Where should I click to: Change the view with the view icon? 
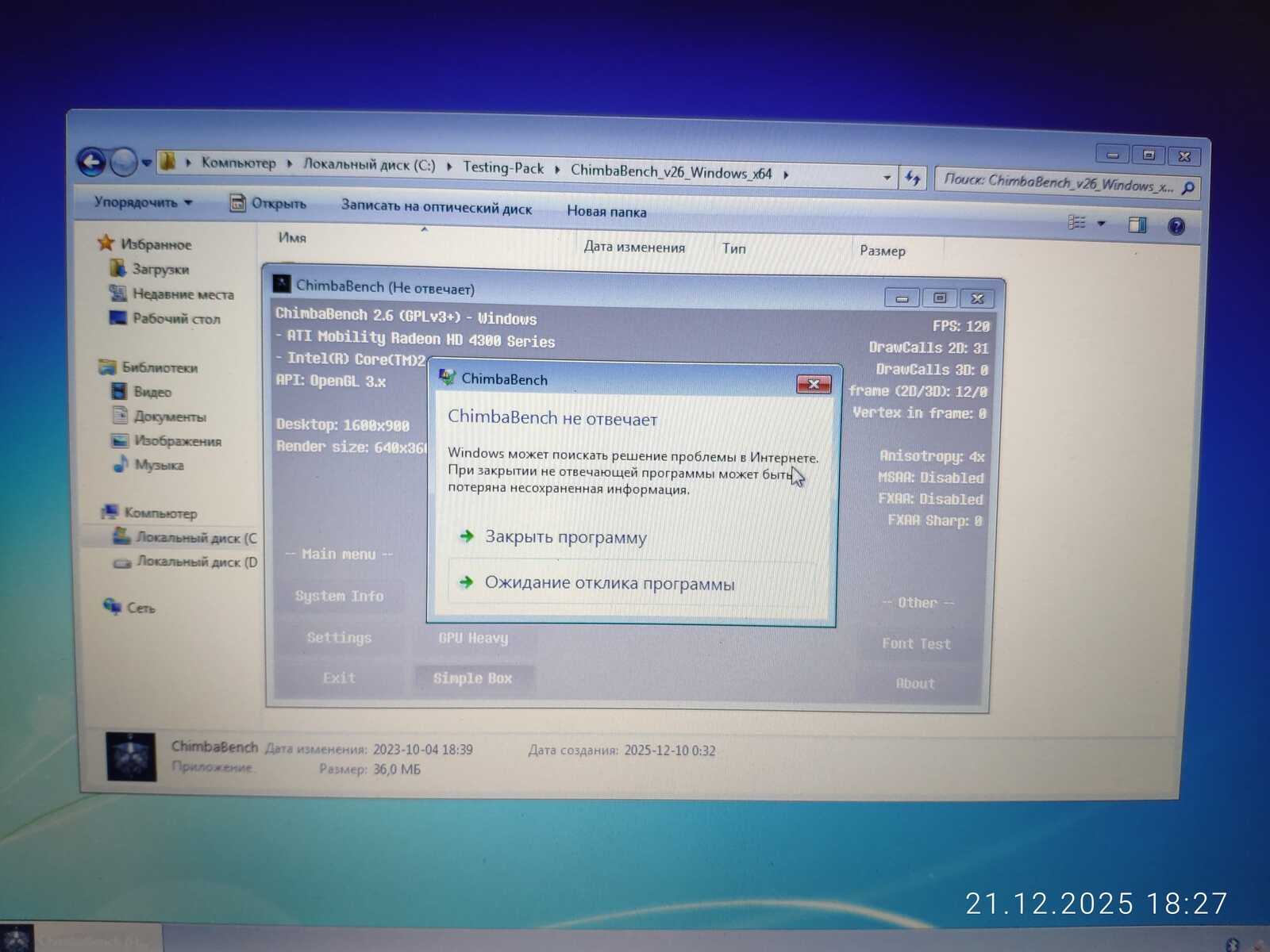click(1076, 222)
